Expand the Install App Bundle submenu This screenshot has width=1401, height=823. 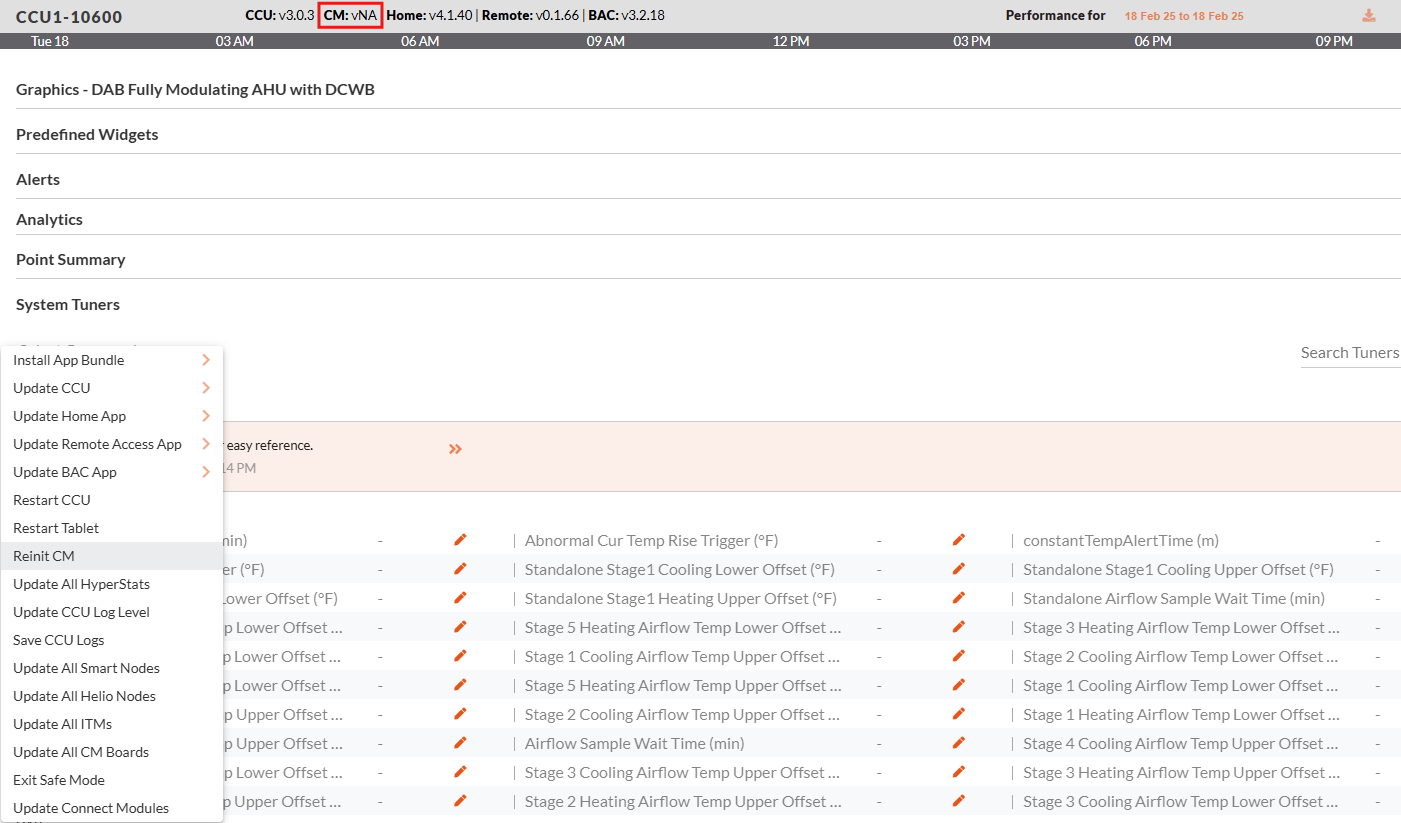tap(205, 360)
